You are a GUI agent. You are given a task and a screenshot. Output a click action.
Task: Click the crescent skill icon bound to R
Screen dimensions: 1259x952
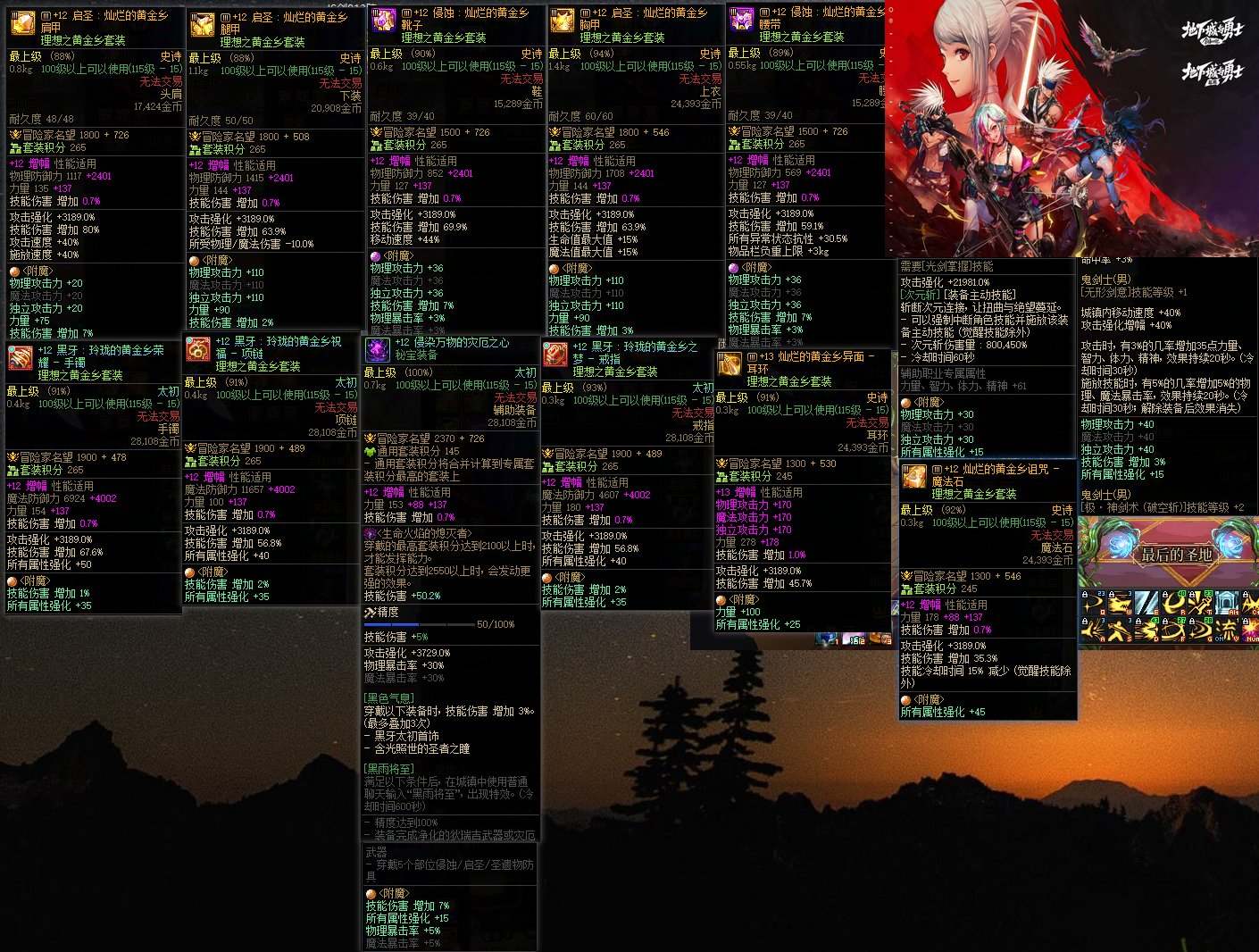(x=1173, y=603)
